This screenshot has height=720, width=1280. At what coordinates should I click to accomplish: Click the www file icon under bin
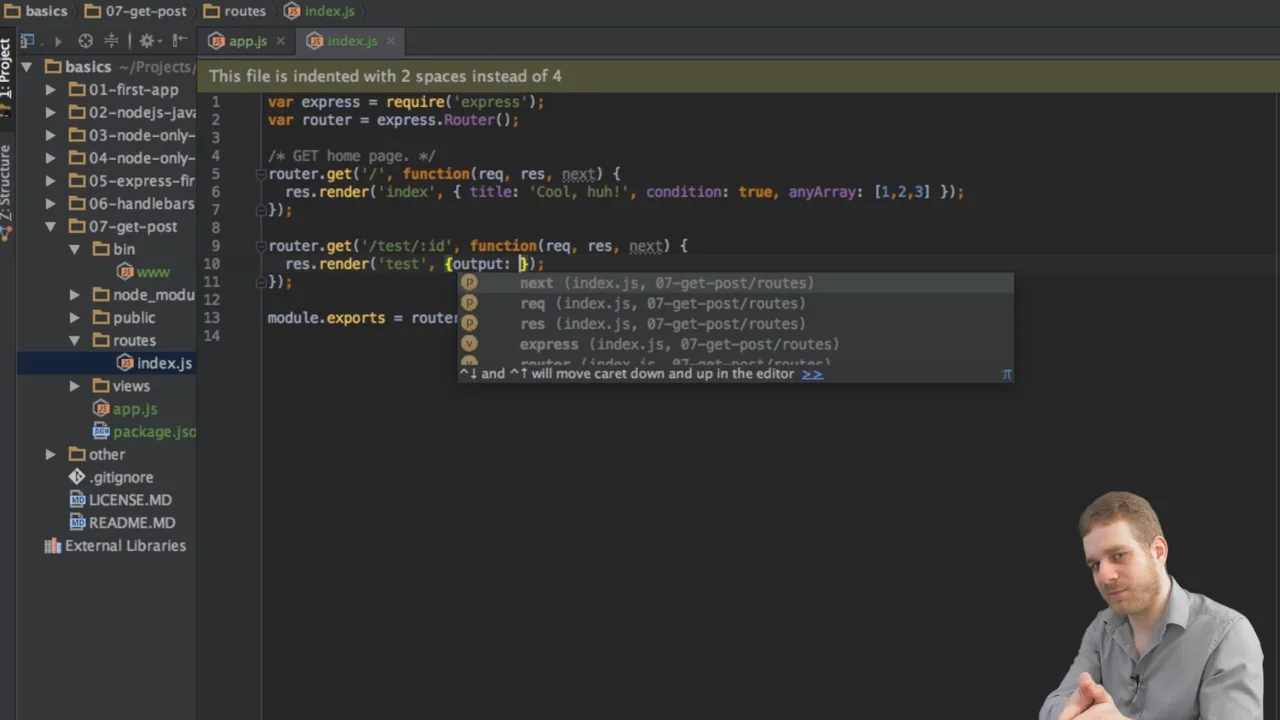[x=125, y=272]
